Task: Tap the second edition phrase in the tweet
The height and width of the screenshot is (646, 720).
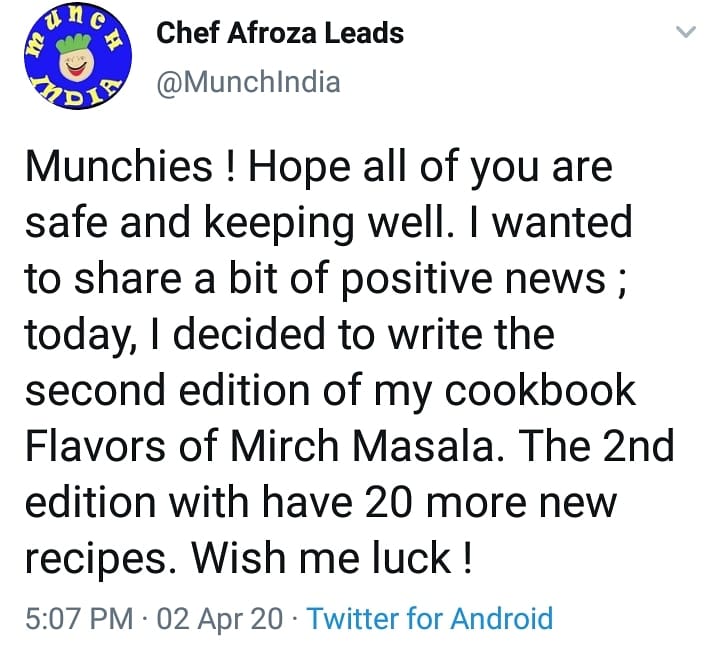Action: (x=167, y=390)
